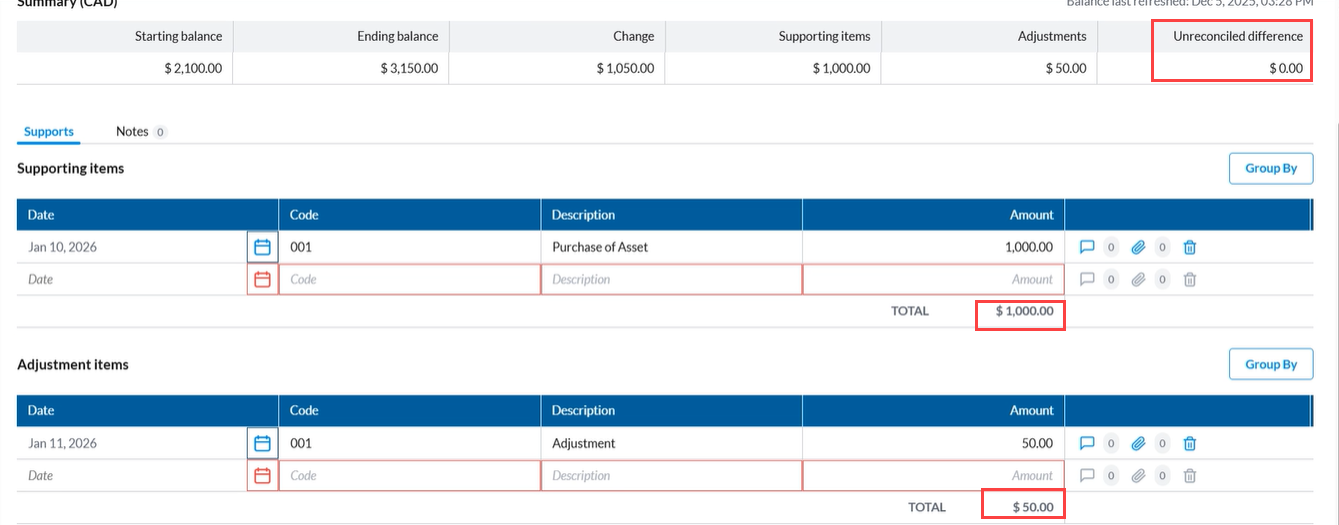Open comments on Purchase of Asset row
Image resolution: width=1339 pixels, height=525 pixels.
point(1088,247)
